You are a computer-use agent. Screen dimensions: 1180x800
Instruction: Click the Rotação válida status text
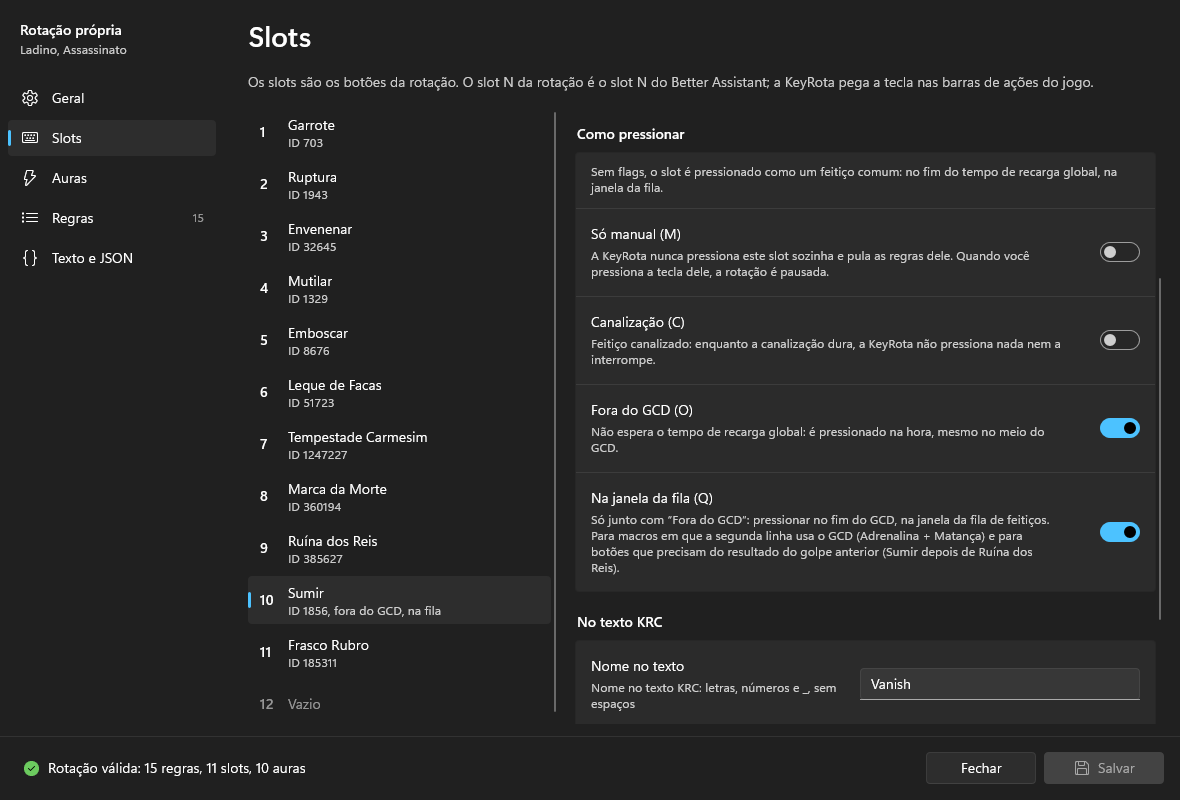[177, 768]
